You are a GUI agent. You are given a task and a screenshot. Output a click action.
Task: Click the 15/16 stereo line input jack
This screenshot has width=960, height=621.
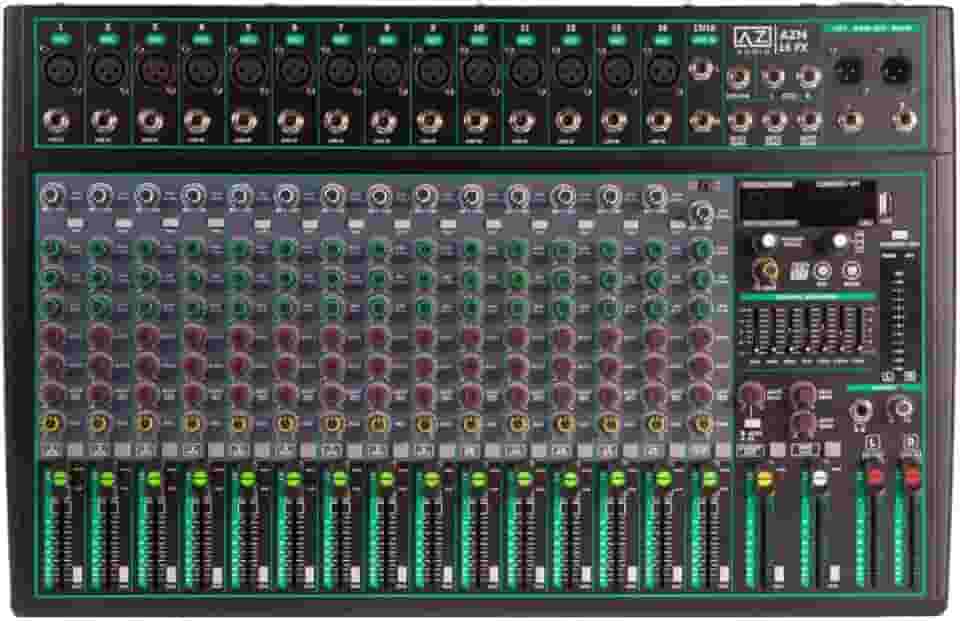[x=701, y=72]
